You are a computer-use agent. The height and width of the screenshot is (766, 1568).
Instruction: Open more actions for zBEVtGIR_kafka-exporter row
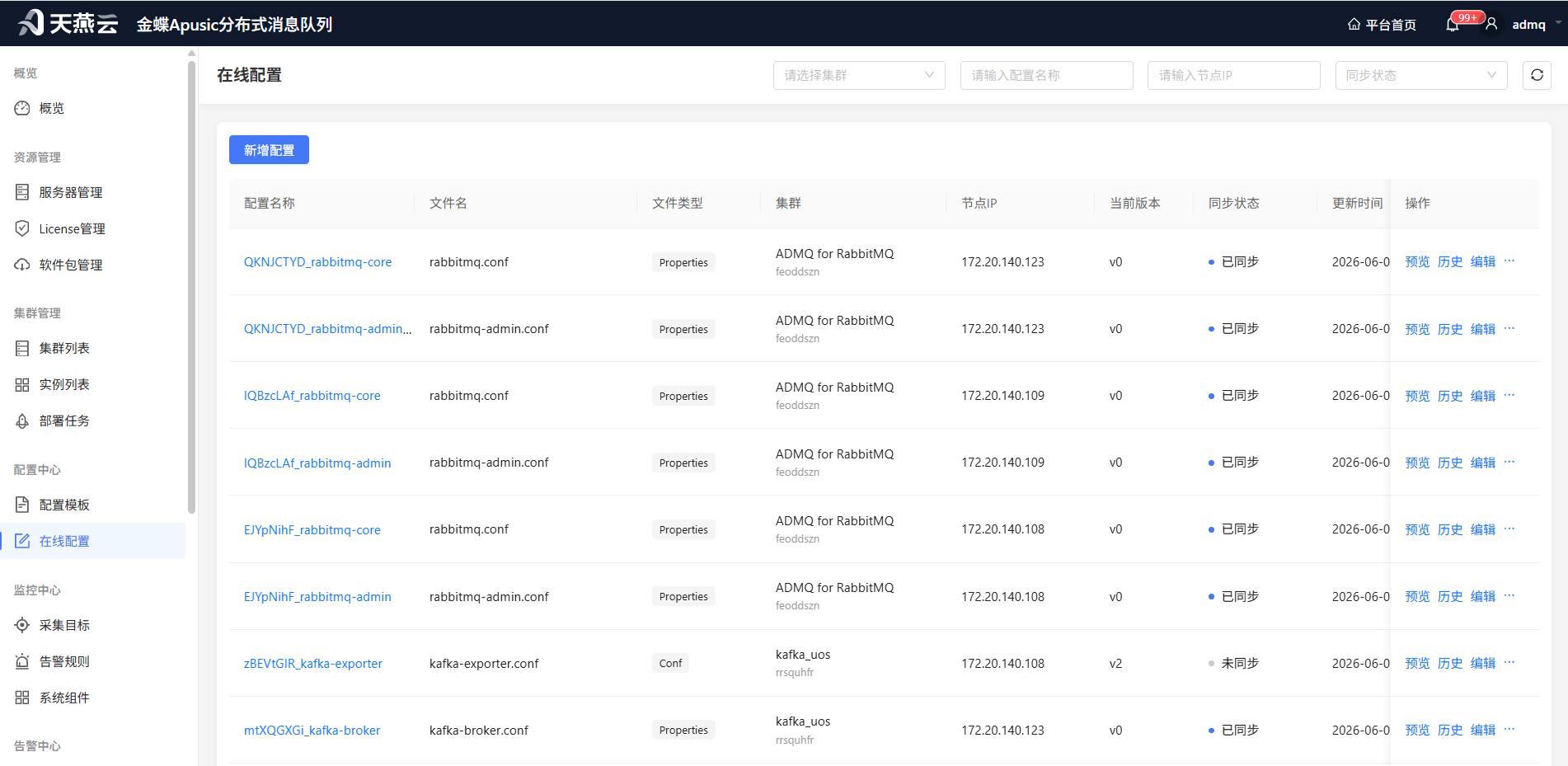click(1509, 662)
